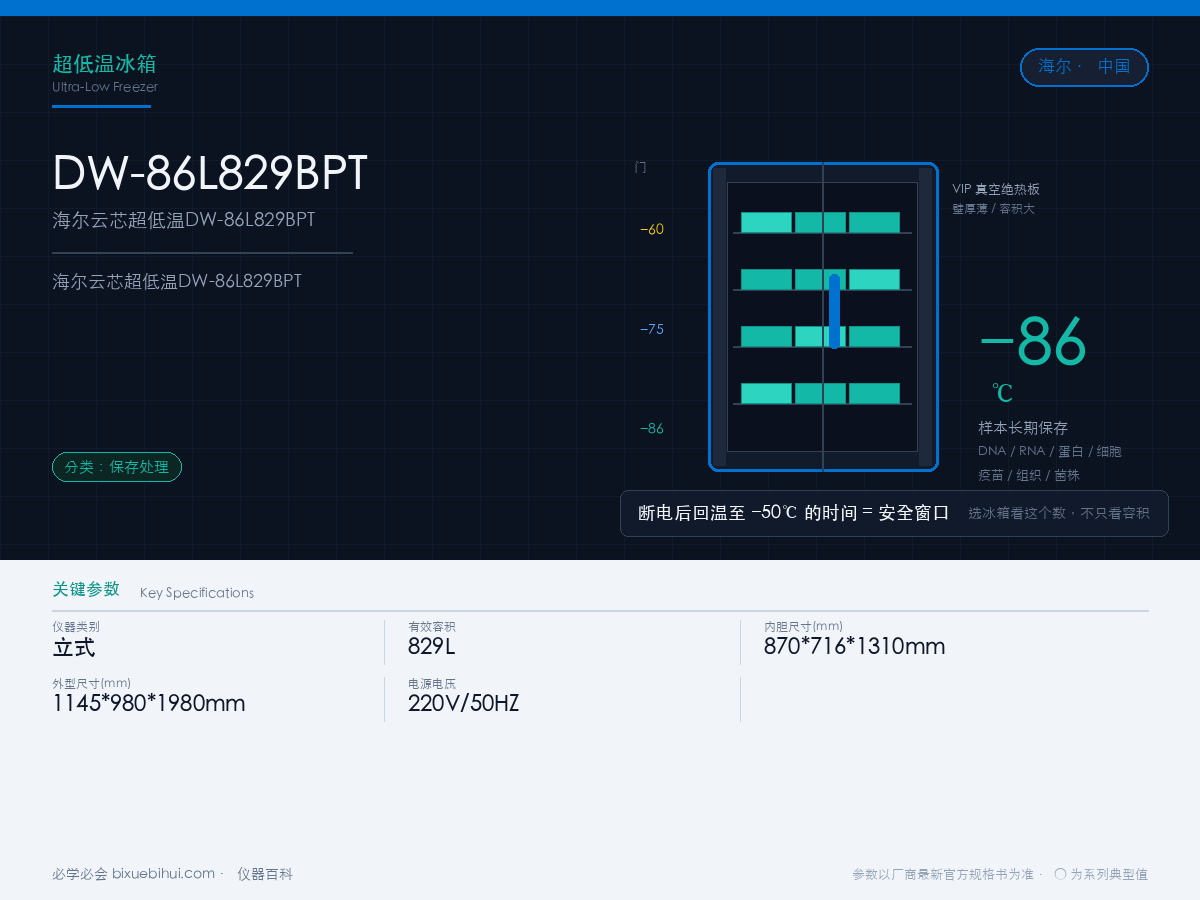Open the 仪器百科 footer link
Image resolution: width=1200 pixels, height=900 pixels.
pyautogui.click(x=265, y=874)
